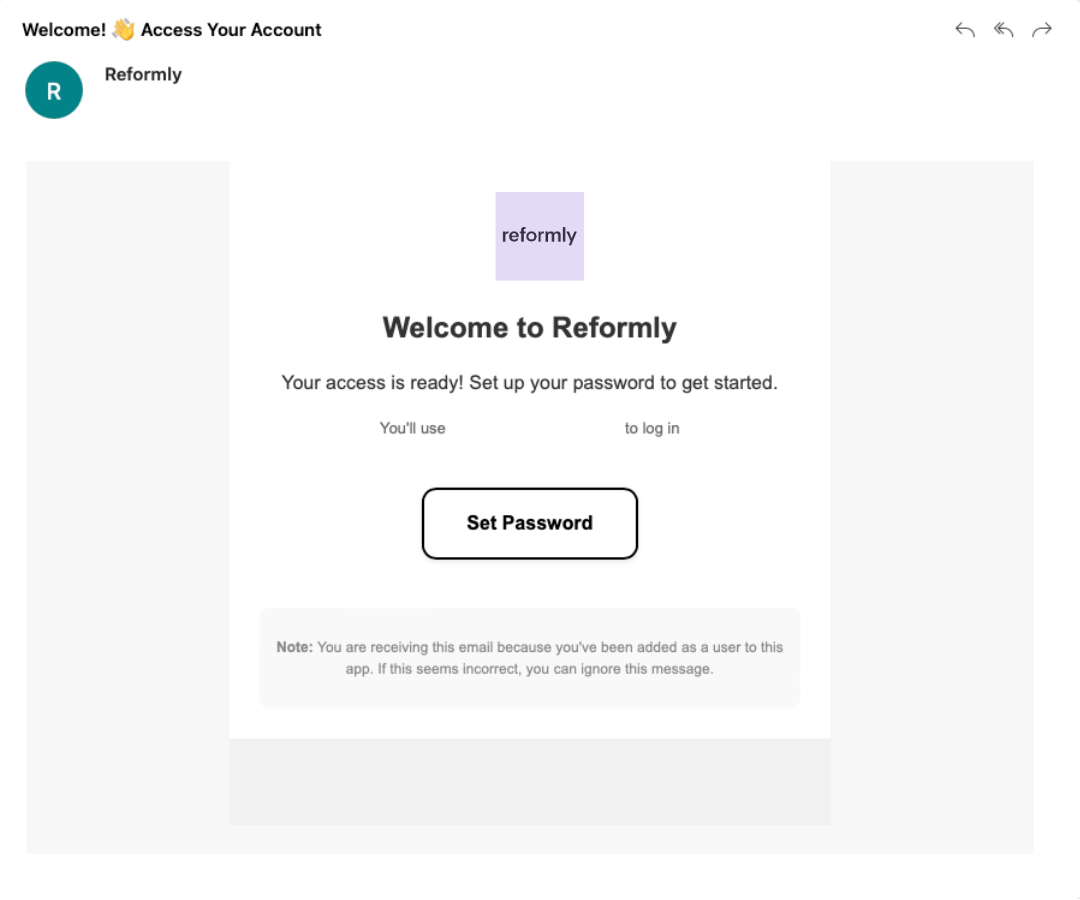Click the 'to log in' text
The height and width of the screenshot is (900, 1080).
(652, 428)
